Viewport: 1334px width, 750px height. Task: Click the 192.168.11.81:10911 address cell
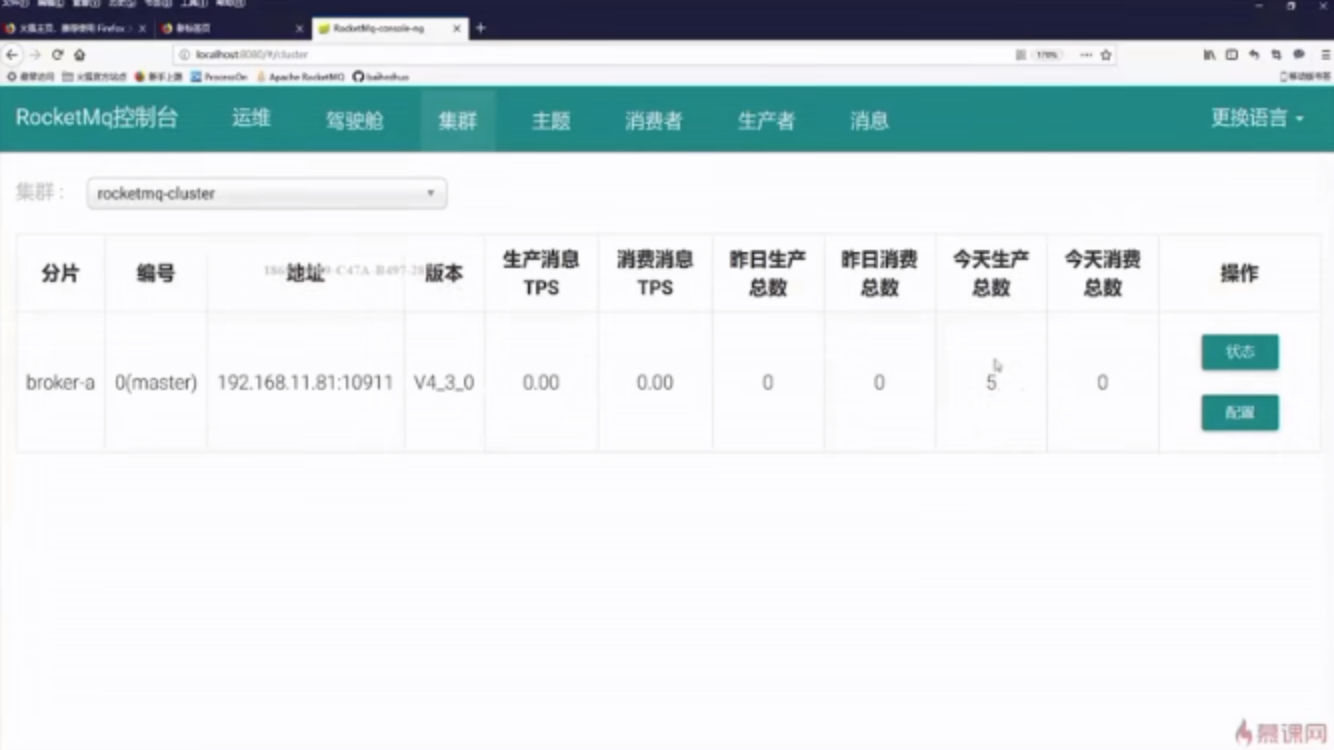[305, 383]
